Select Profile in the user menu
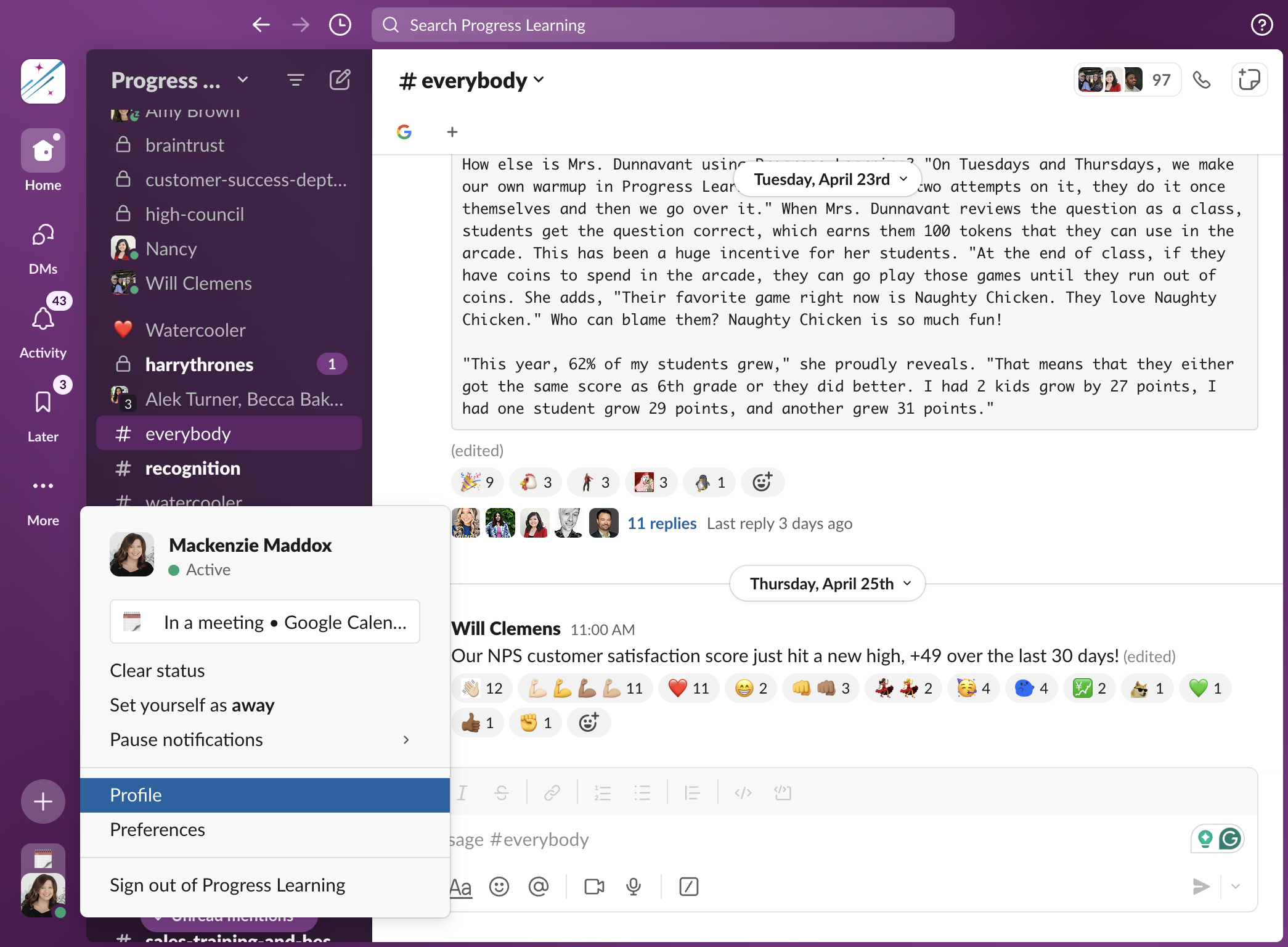Image resolution: width=1288 pixels, height=947 pixels. click(x=265, y=795)
